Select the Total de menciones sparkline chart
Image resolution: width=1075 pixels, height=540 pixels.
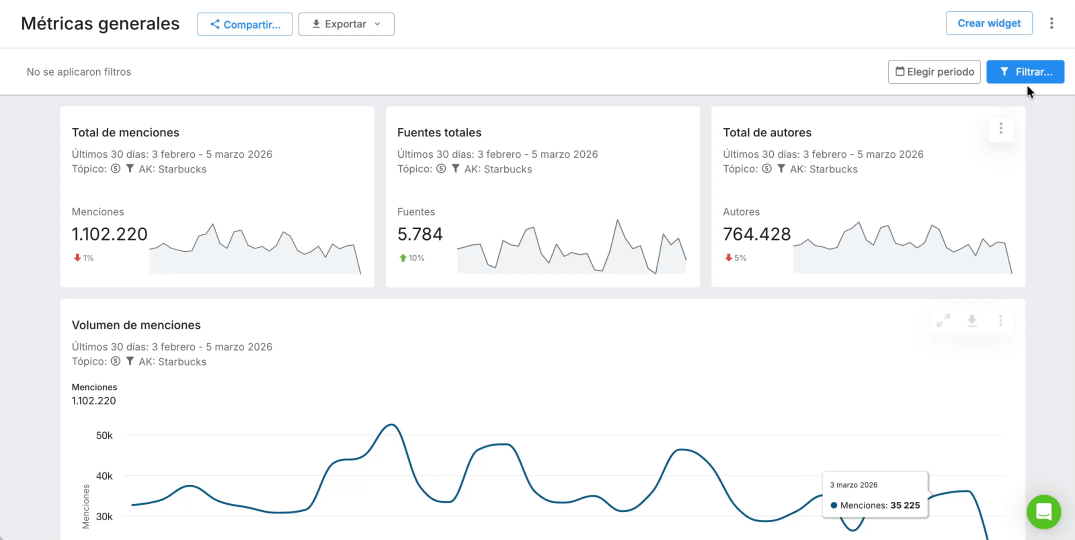pyautogui.click(x=254, y=249)
